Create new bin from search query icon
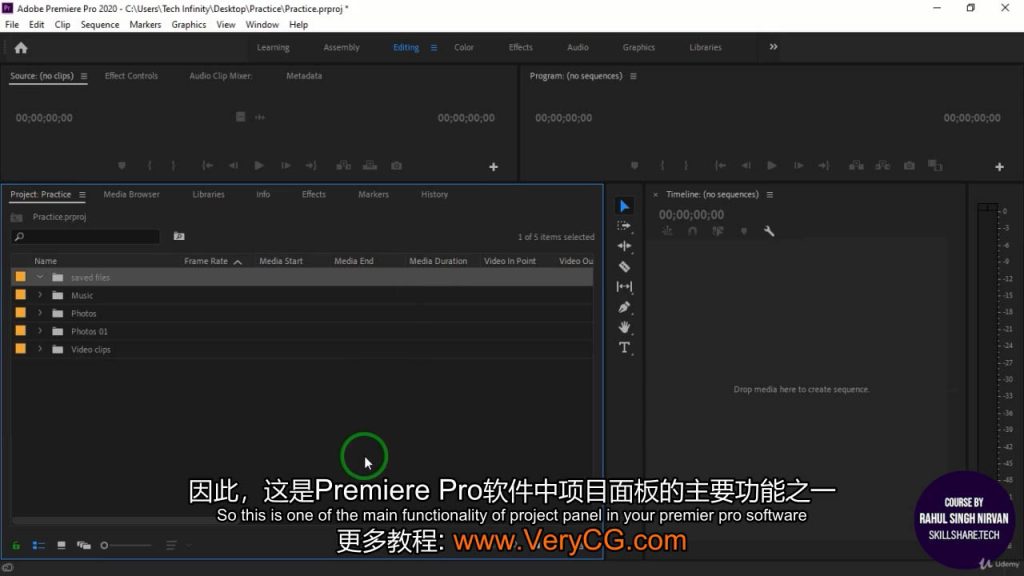 [179, 236]
